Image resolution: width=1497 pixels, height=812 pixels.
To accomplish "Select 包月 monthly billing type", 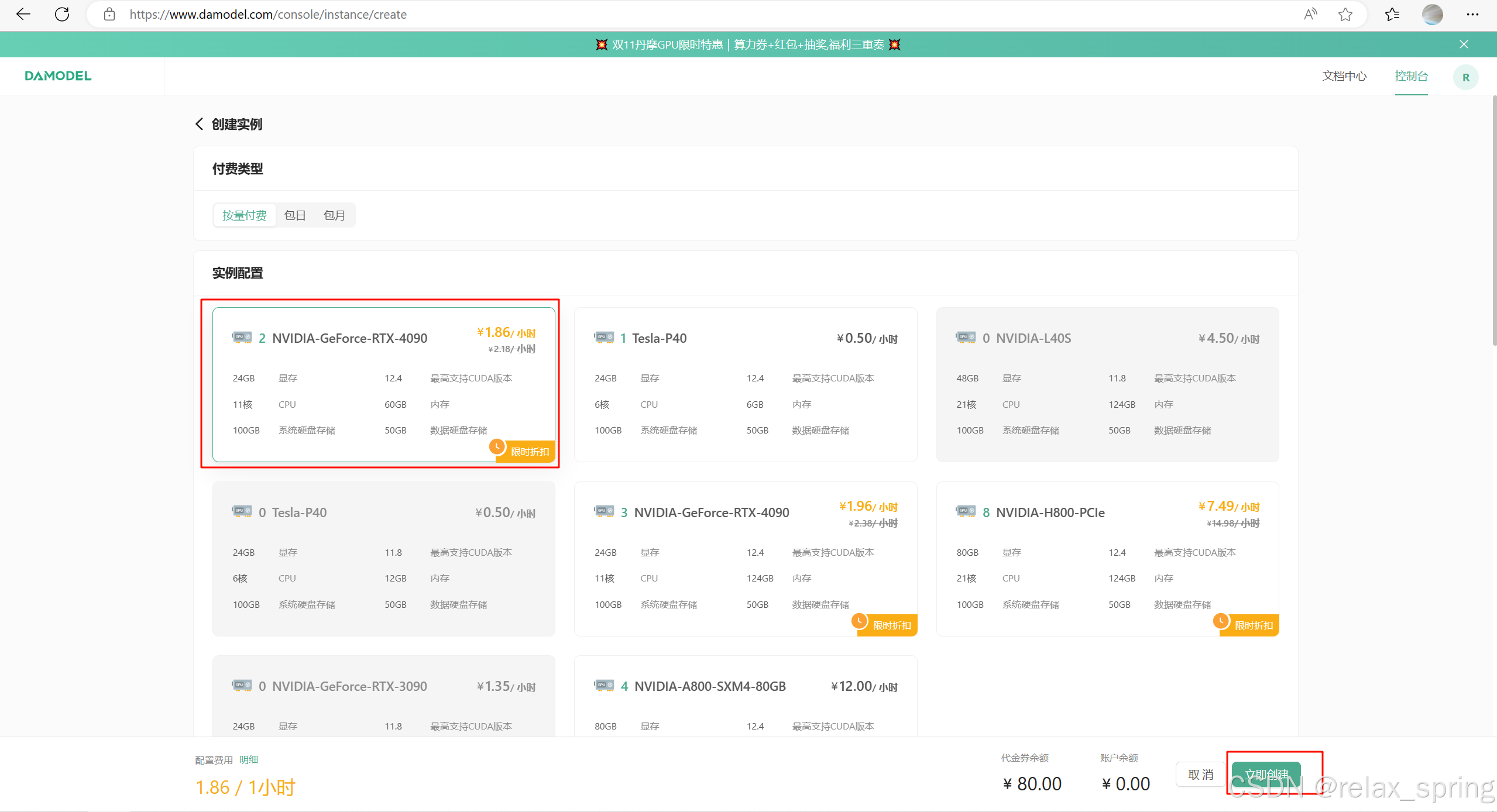I will point(335,215).
